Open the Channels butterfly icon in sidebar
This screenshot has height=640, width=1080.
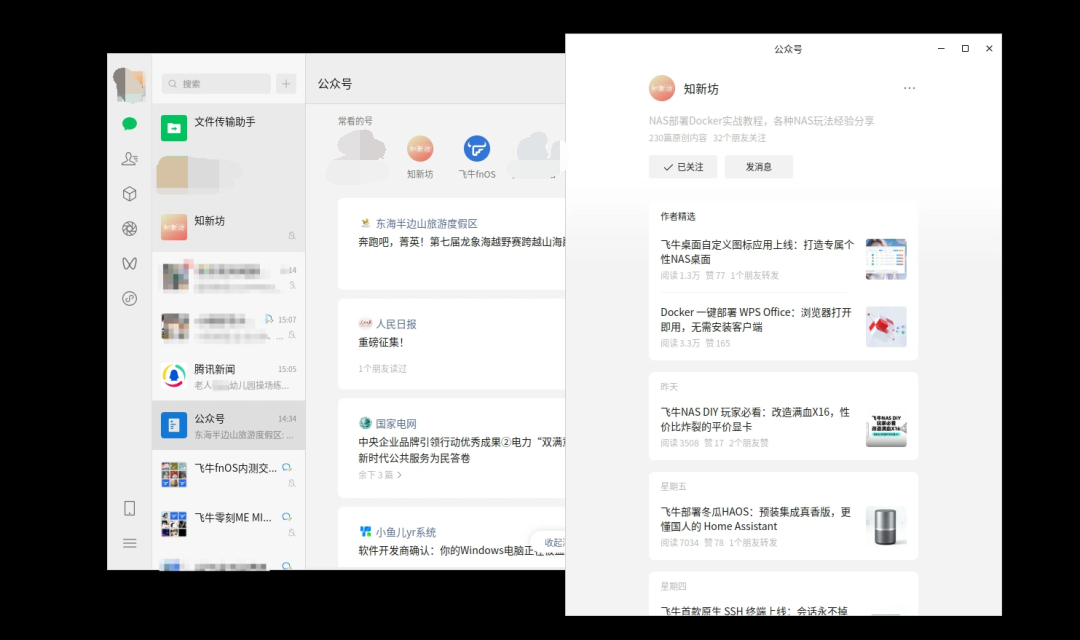tap(129, 264)
